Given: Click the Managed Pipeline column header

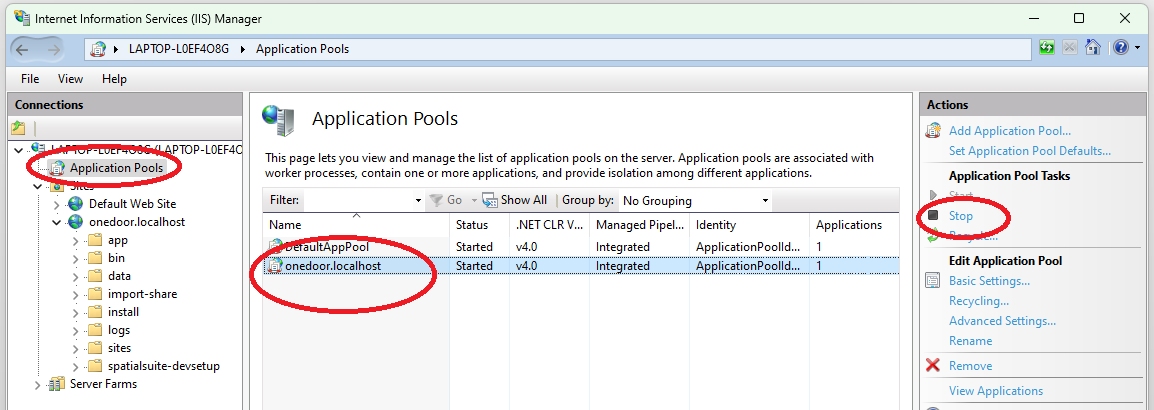Looking at the screenshot, I should click(640, 225).
